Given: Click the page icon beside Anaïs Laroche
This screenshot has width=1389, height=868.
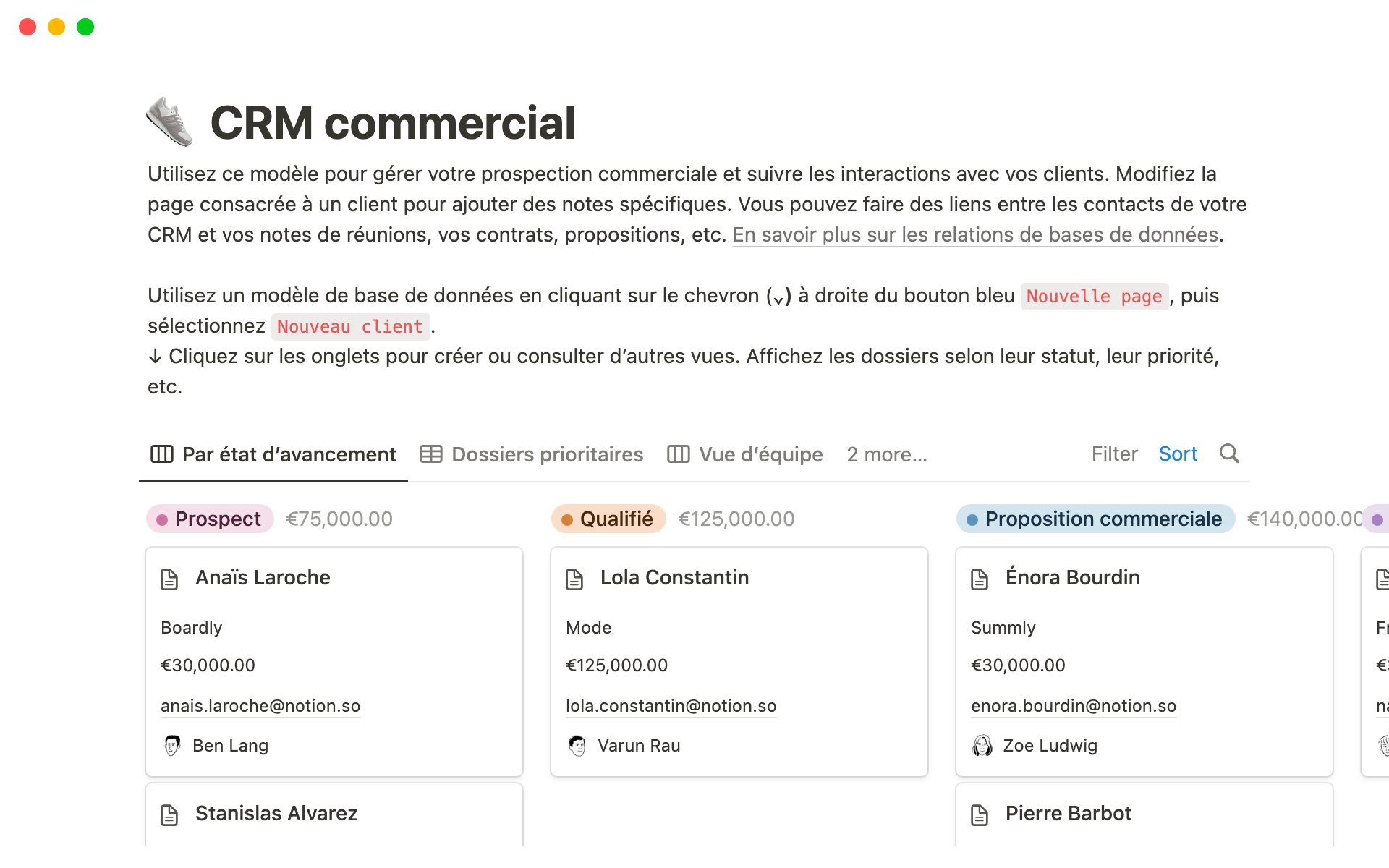Looking at the screenshot, I should 169,579.
